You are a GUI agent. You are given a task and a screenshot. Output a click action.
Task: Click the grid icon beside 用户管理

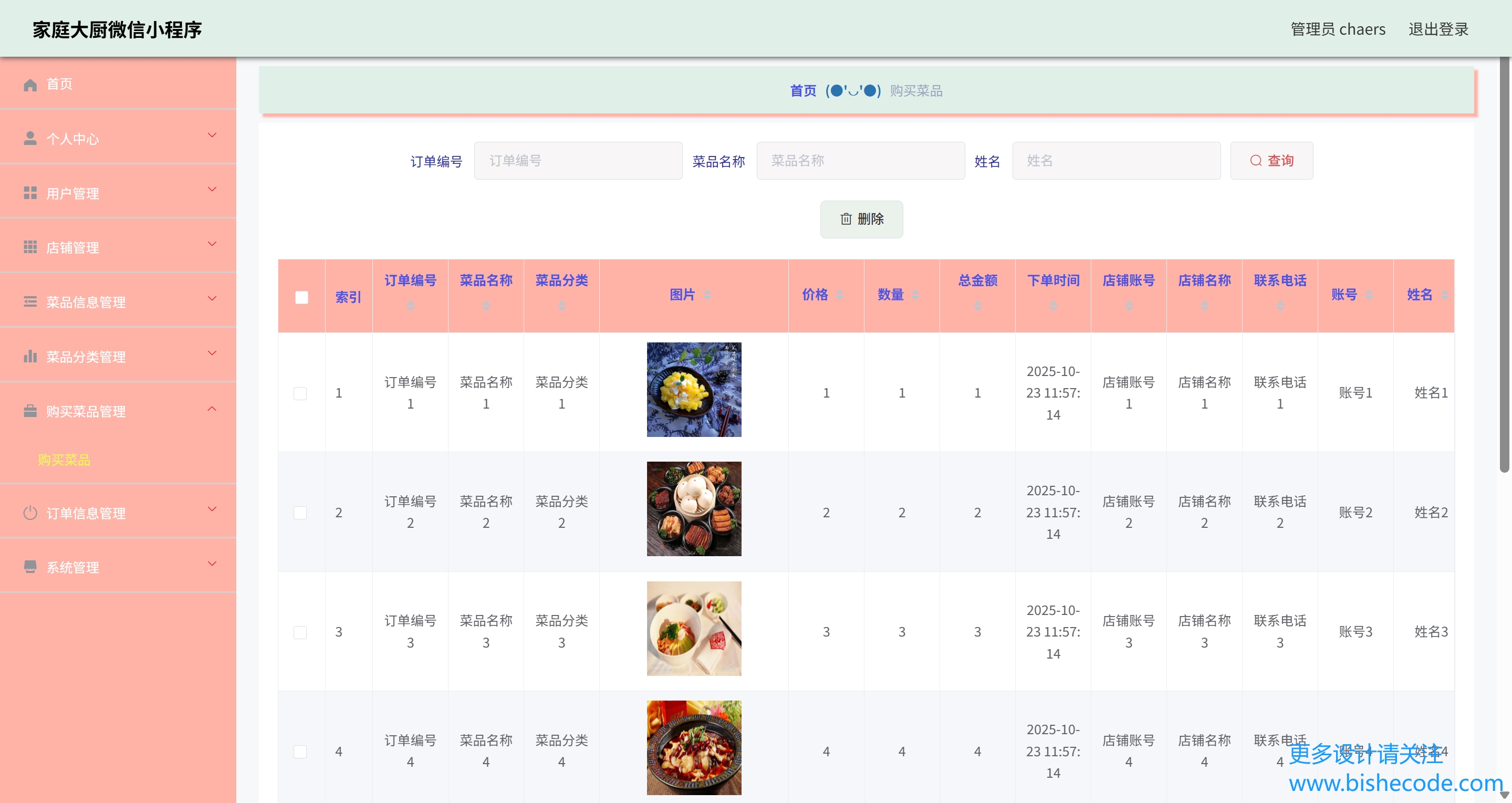click(x=30, y=193)
